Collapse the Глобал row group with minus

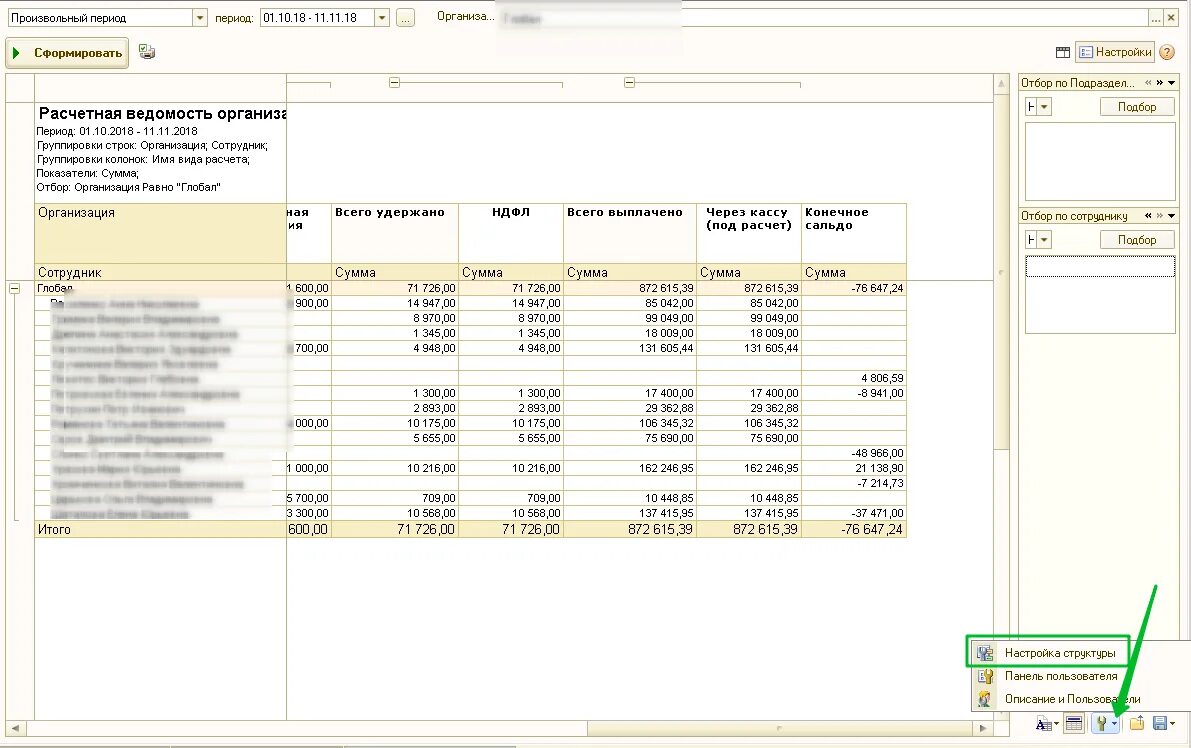coord(14,289)
